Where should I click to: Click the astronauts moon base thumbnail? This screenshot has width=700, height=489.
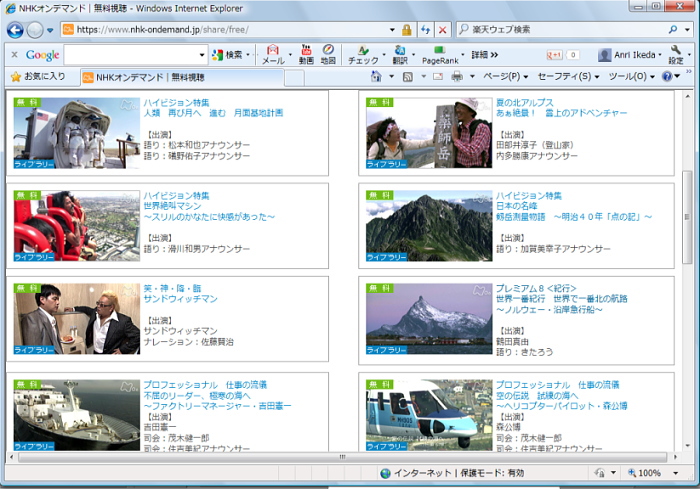pos(77,133)
